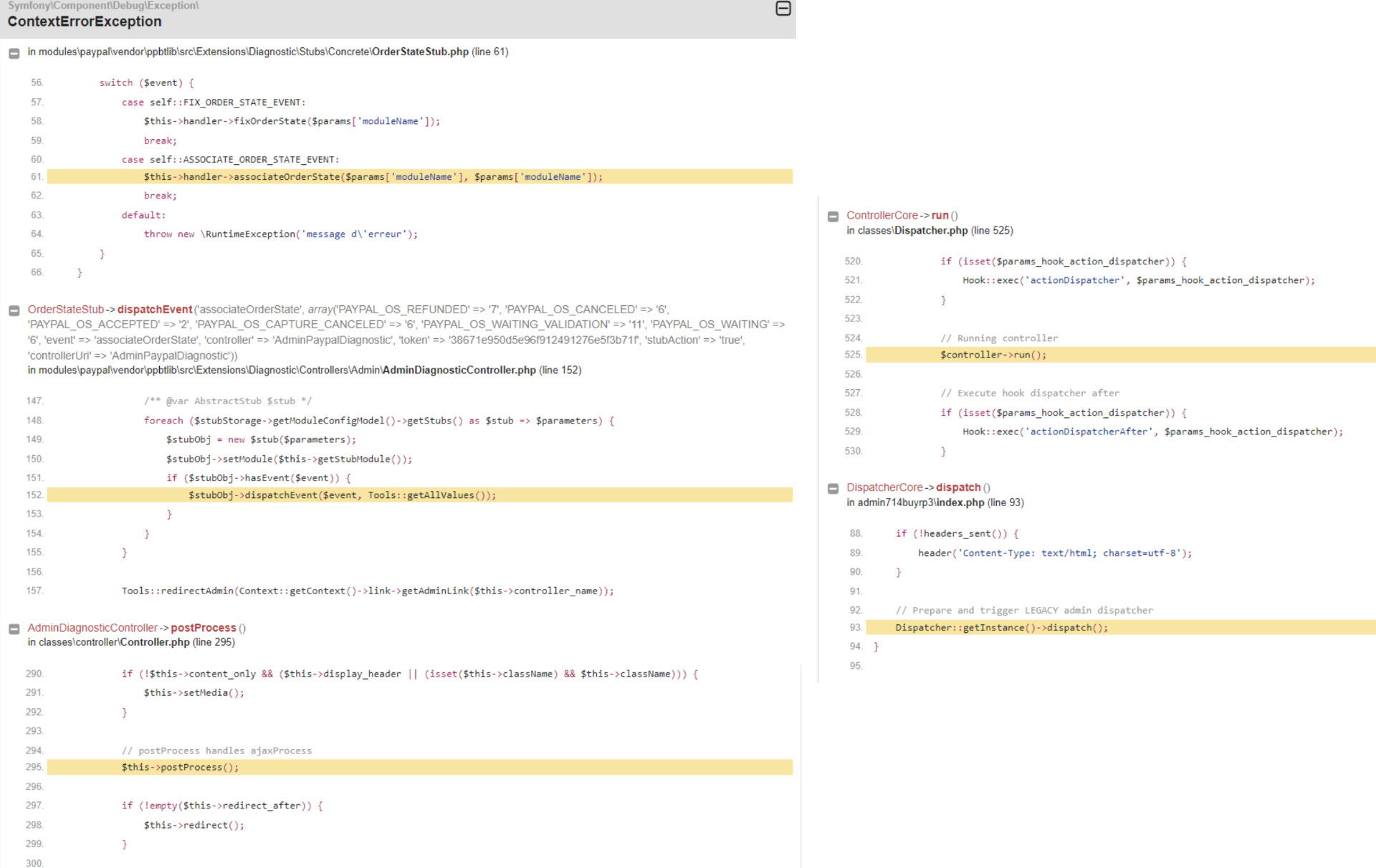The image size is (1376, 868).
Task: Click the RuntimeException throw on line 64
Action: pyautogui.click(x=280, y=234)
